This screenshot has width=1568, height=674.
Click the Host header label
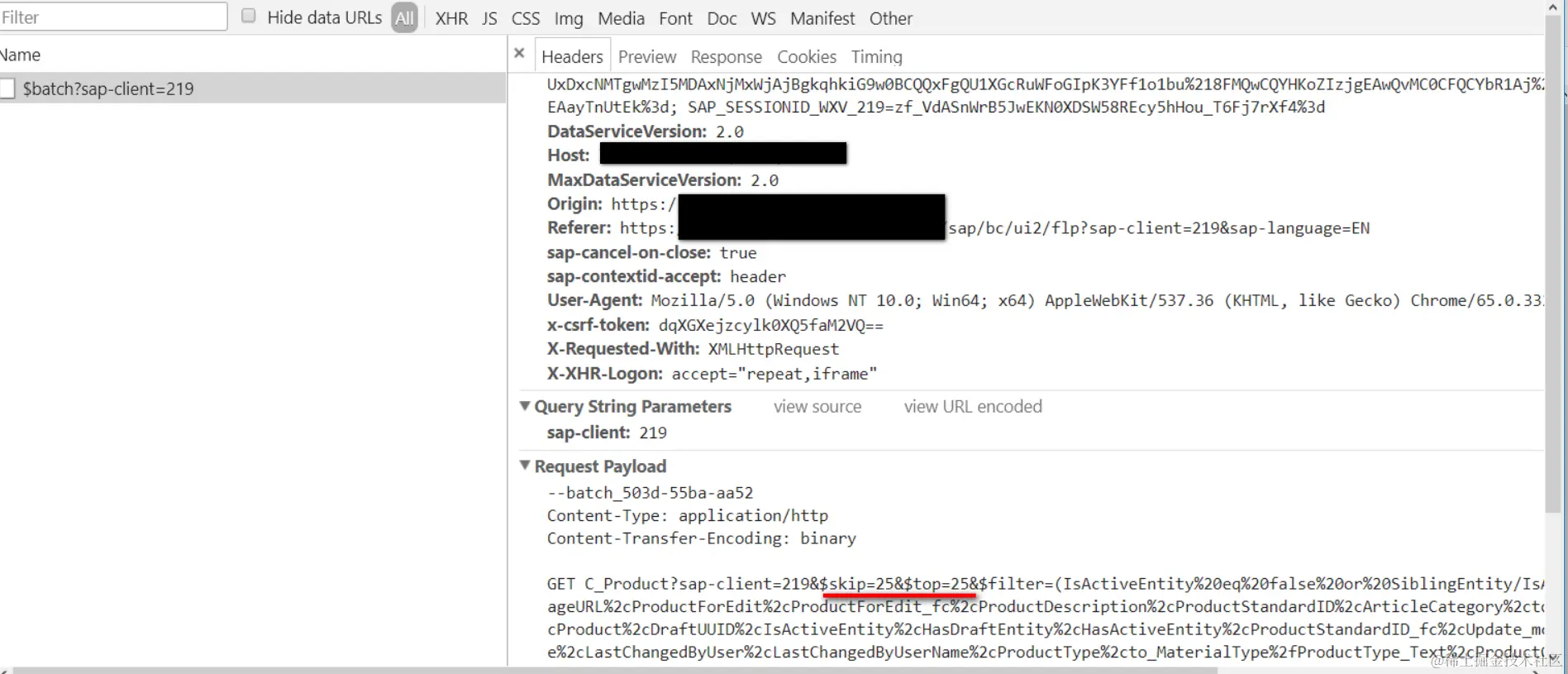tap(568, 155)
